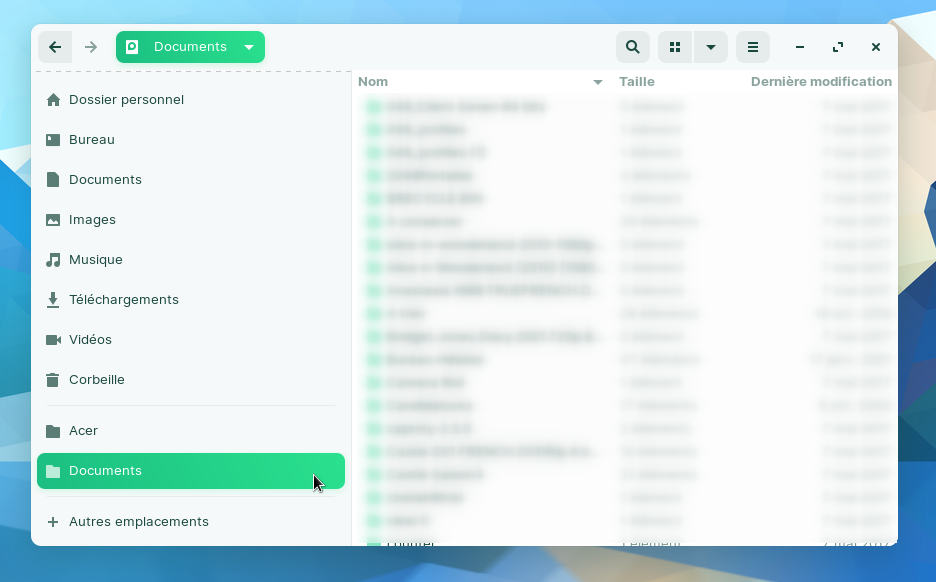The image size is (936, 582).
Task: Select Bureau in the sidebar
Action: [x=91, y=140]
